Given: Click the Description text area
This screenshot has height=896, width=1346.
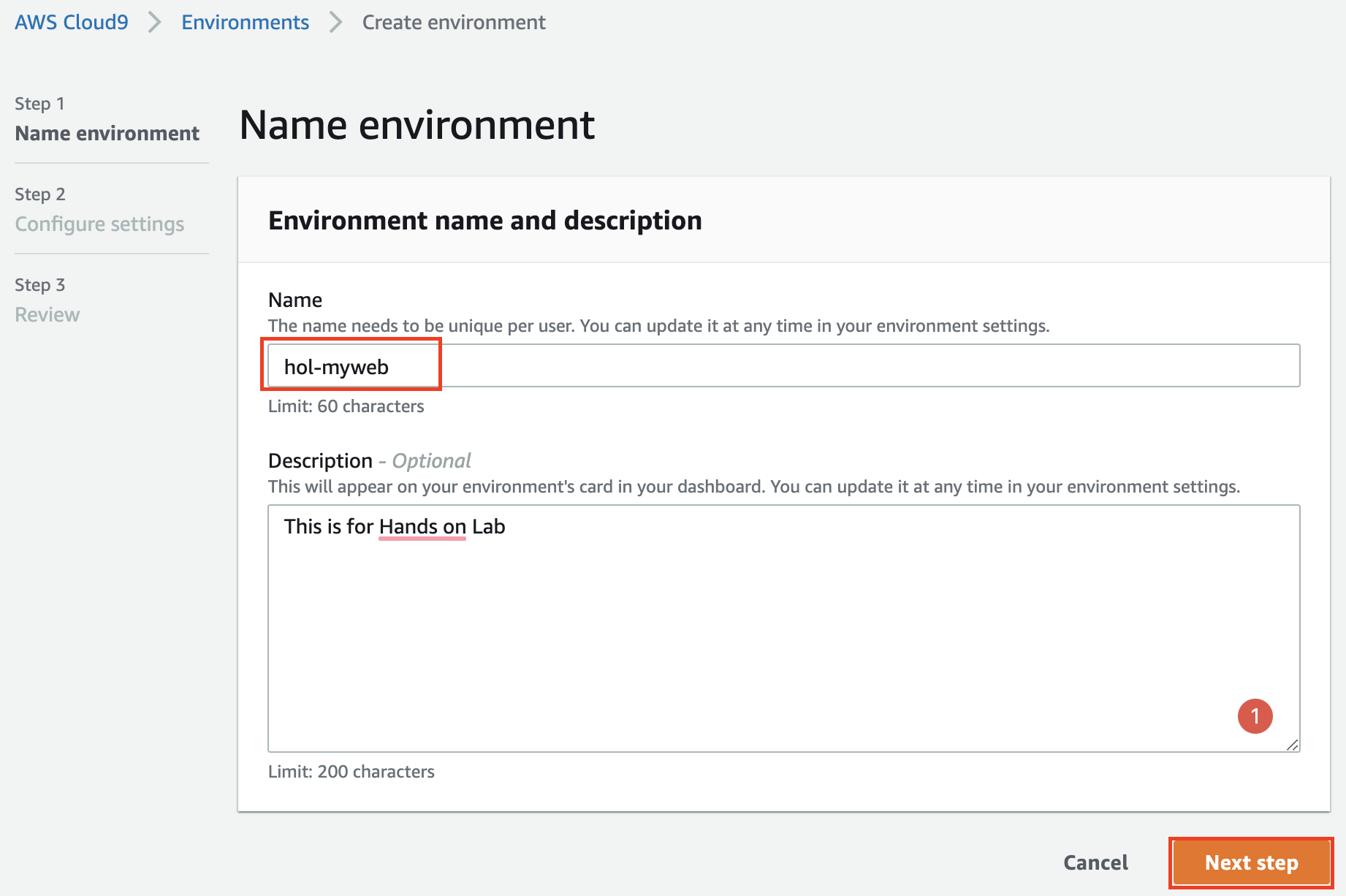Looking at the screenshot, I should coord(783,629).
